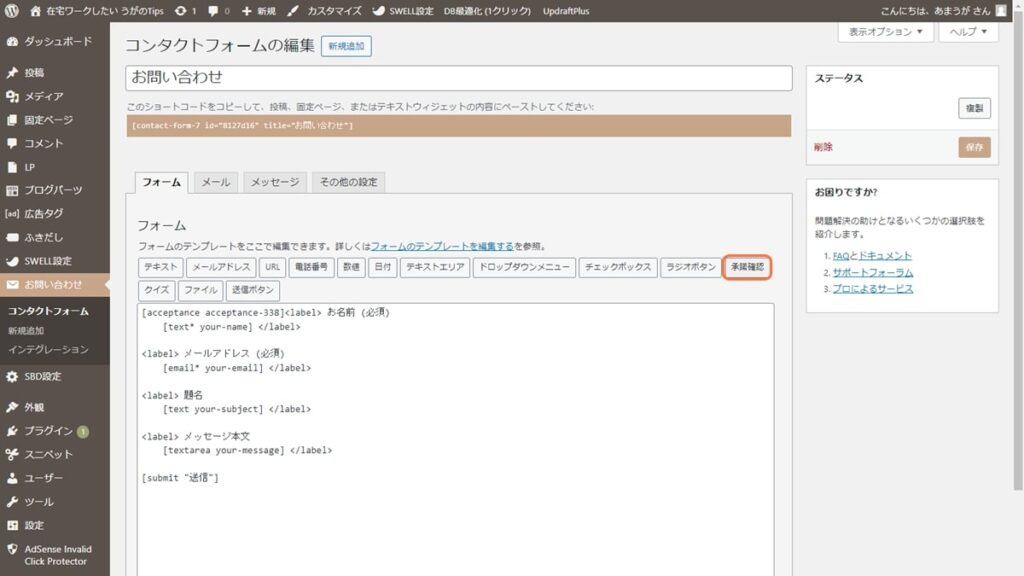Go to プラグイン in the sidebar
The width and height of the screenshot is (1024, 576).
[x=48, y=431]
